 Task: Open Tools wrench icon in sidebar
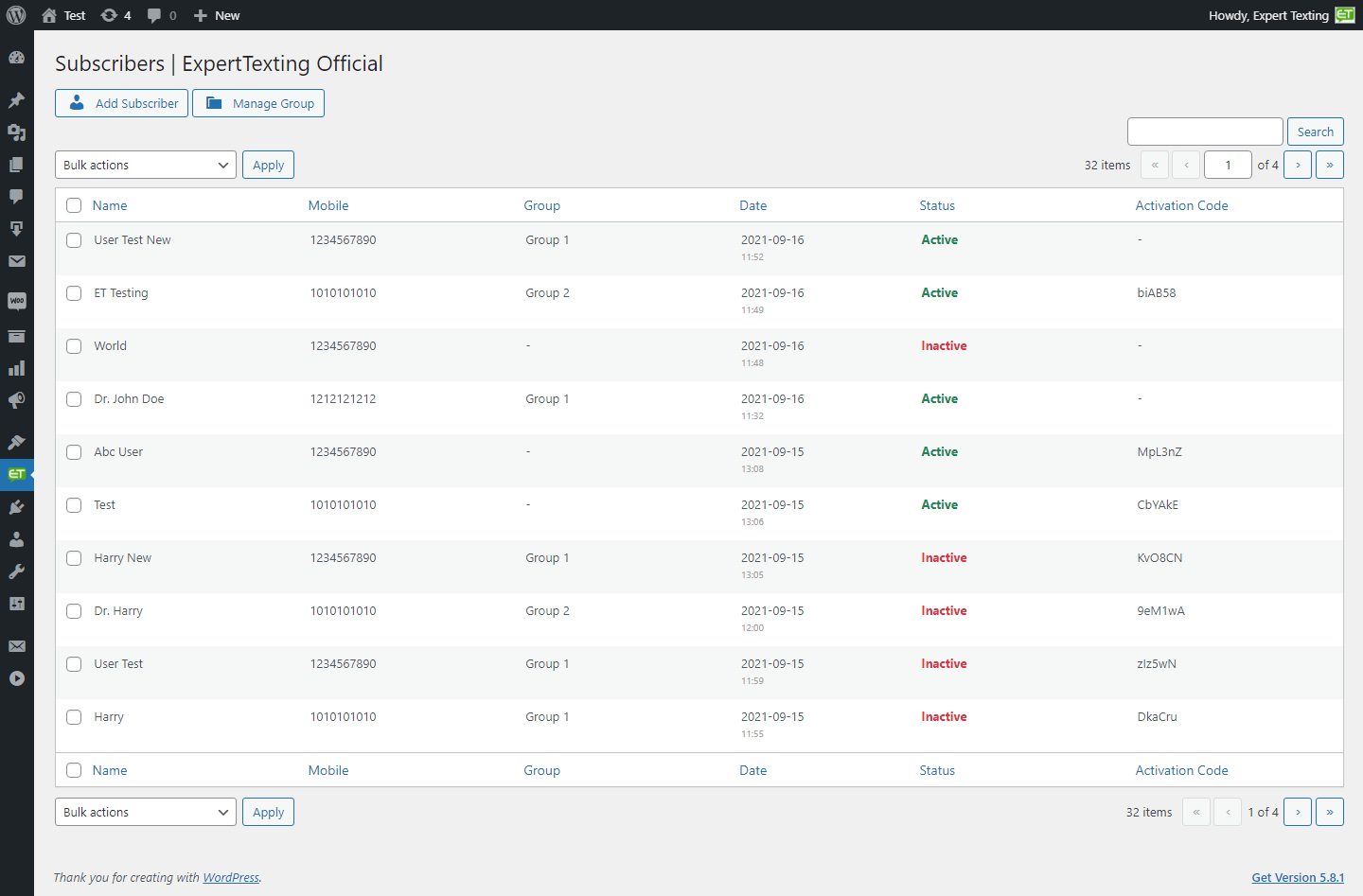point(16,571)
